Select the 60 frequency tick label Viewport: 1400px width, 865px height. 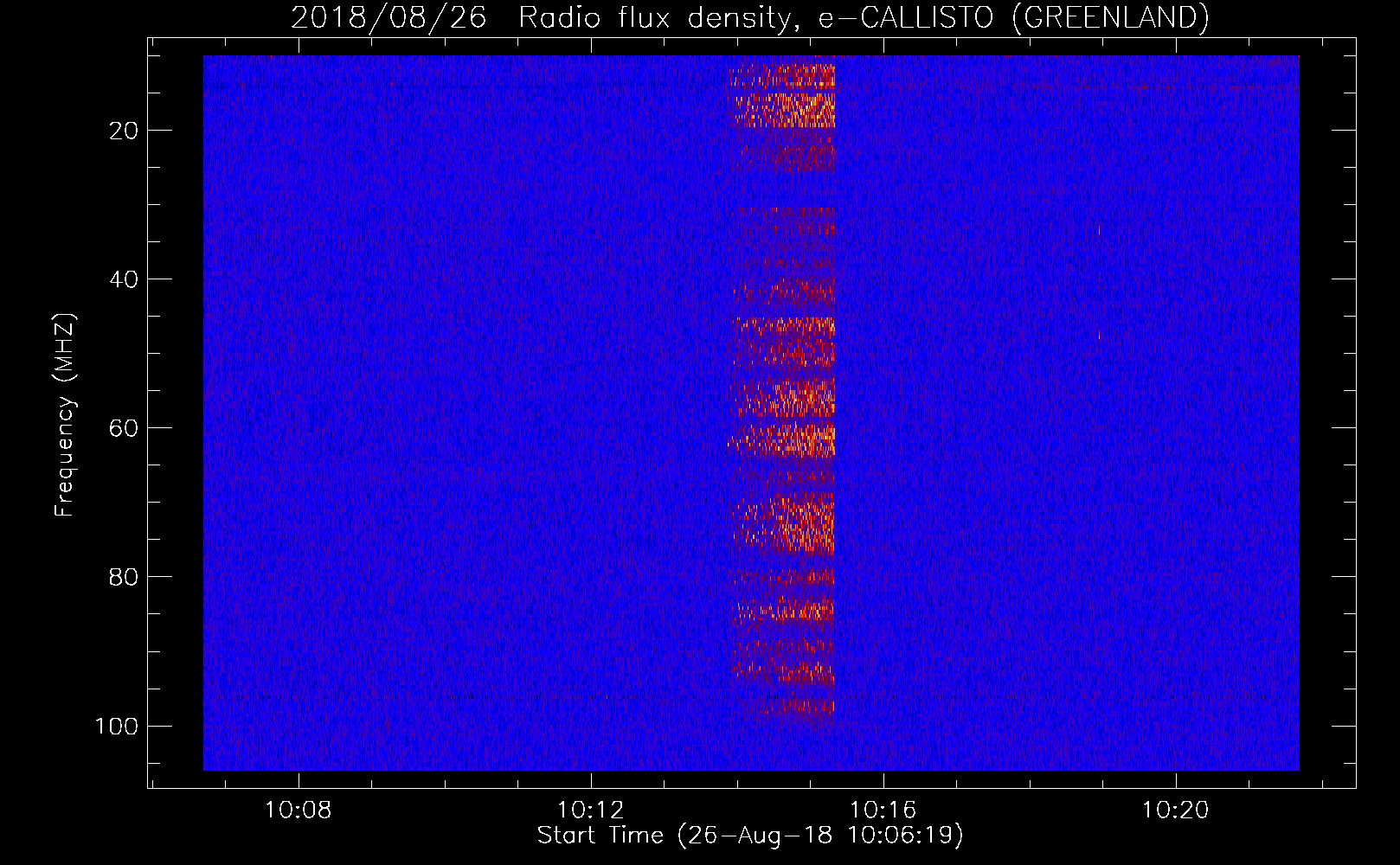pyautogui.click(x=124, y=428)
